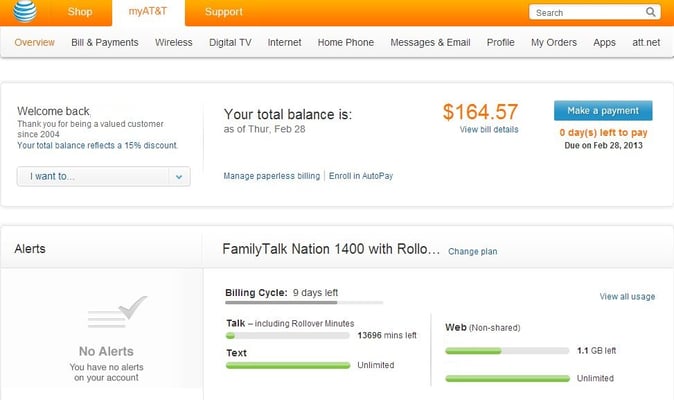
Task: Click the Web 1.1 GB left usage bar
Action: (507, 351)
